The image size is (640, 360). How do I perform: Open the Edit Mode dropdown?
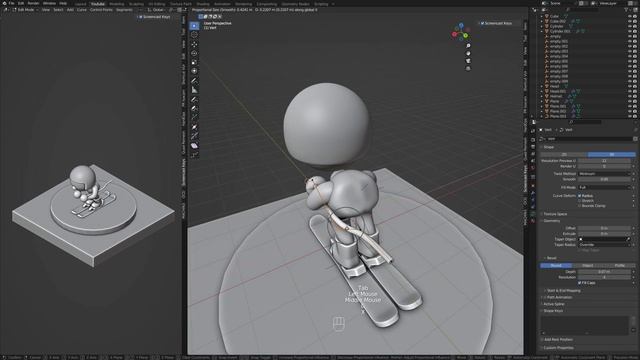click(x=25, y=10)
